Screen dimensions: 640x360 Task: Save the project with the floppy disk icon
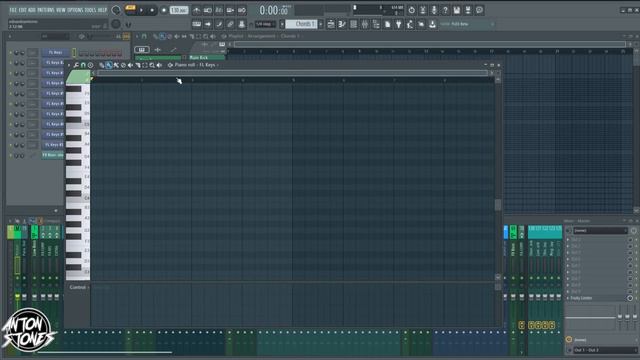(457, 10)
